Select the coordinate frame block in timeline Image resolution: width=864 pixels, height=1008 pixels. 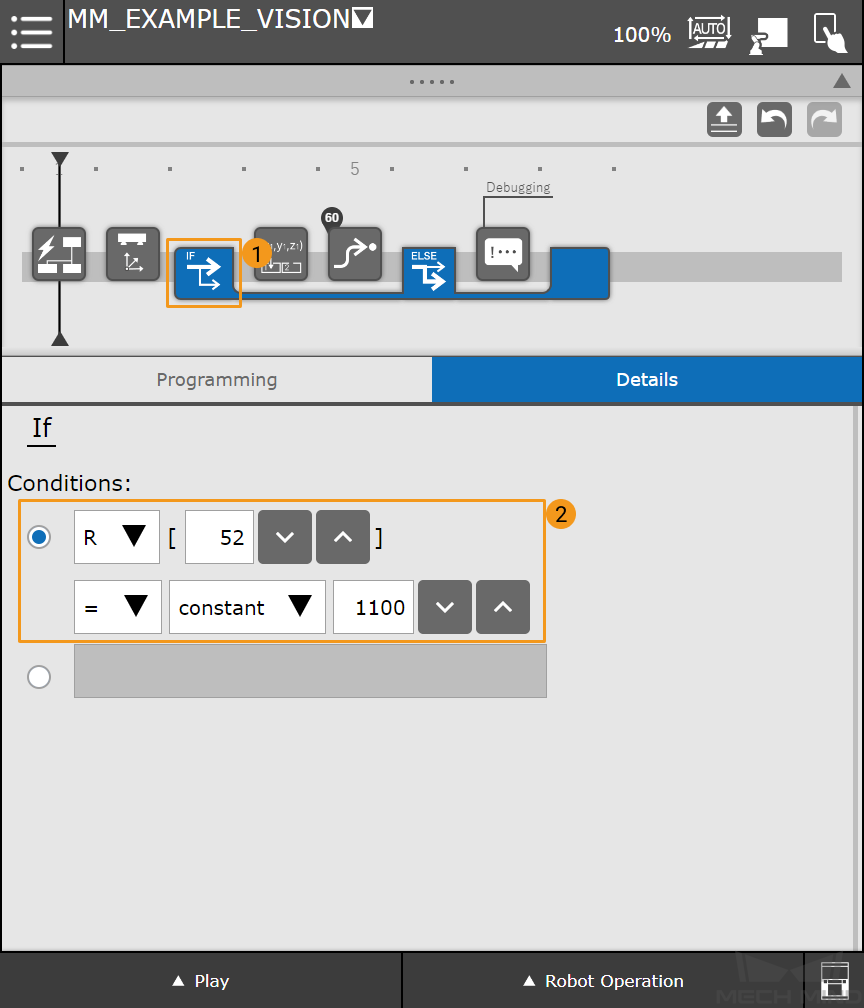pyautogui.click(x=133, y=254)
